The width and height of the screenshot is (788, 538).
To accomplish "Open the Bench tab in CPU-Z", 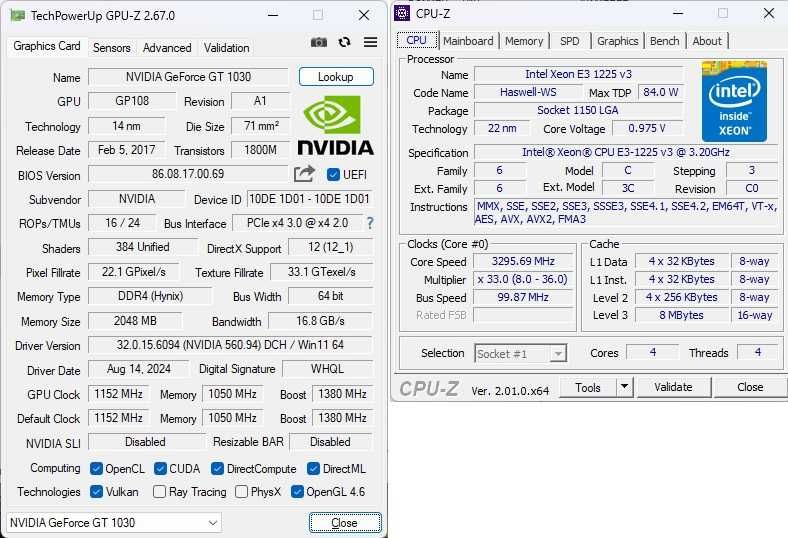I will (x=664, y=41).
